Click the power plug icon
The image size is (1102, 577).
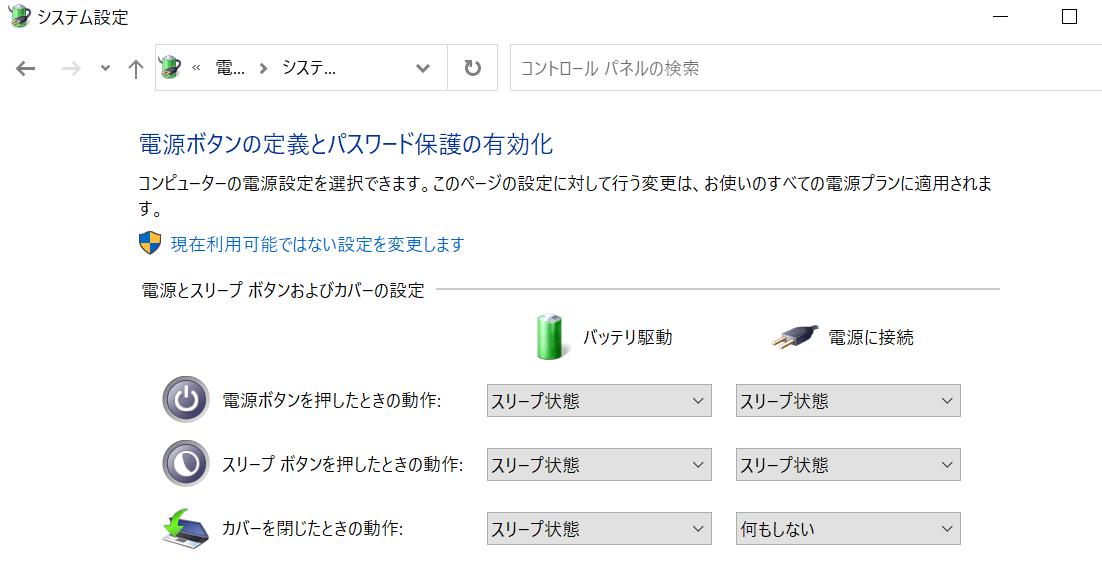click(x=795, y=337)
